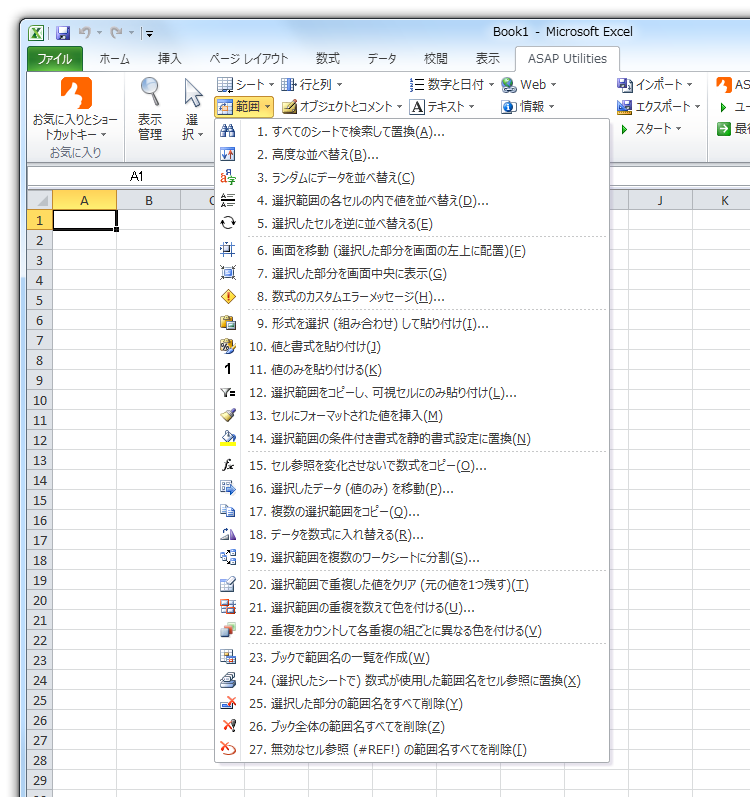Click the range names list icon

pos(228,657)
